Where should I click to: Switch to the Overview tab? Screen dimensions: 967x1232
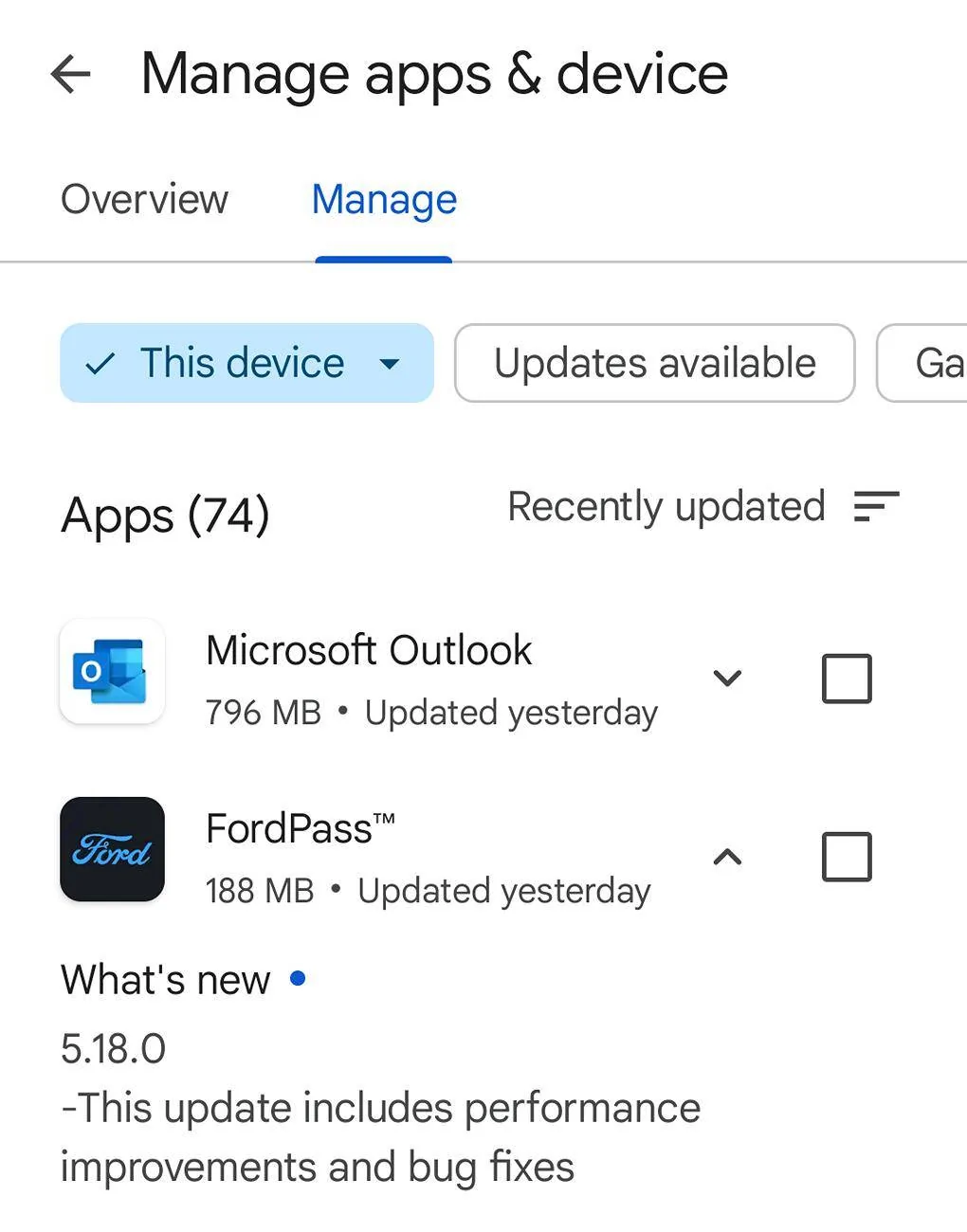(x=144, y=200)
